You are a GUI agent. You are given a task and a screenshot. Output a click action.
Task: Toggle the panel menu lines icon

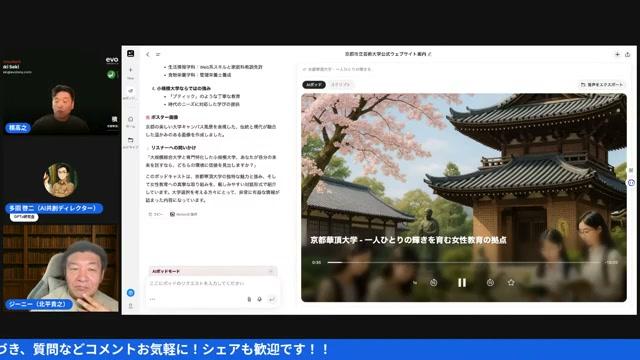[x=158, y=54]
